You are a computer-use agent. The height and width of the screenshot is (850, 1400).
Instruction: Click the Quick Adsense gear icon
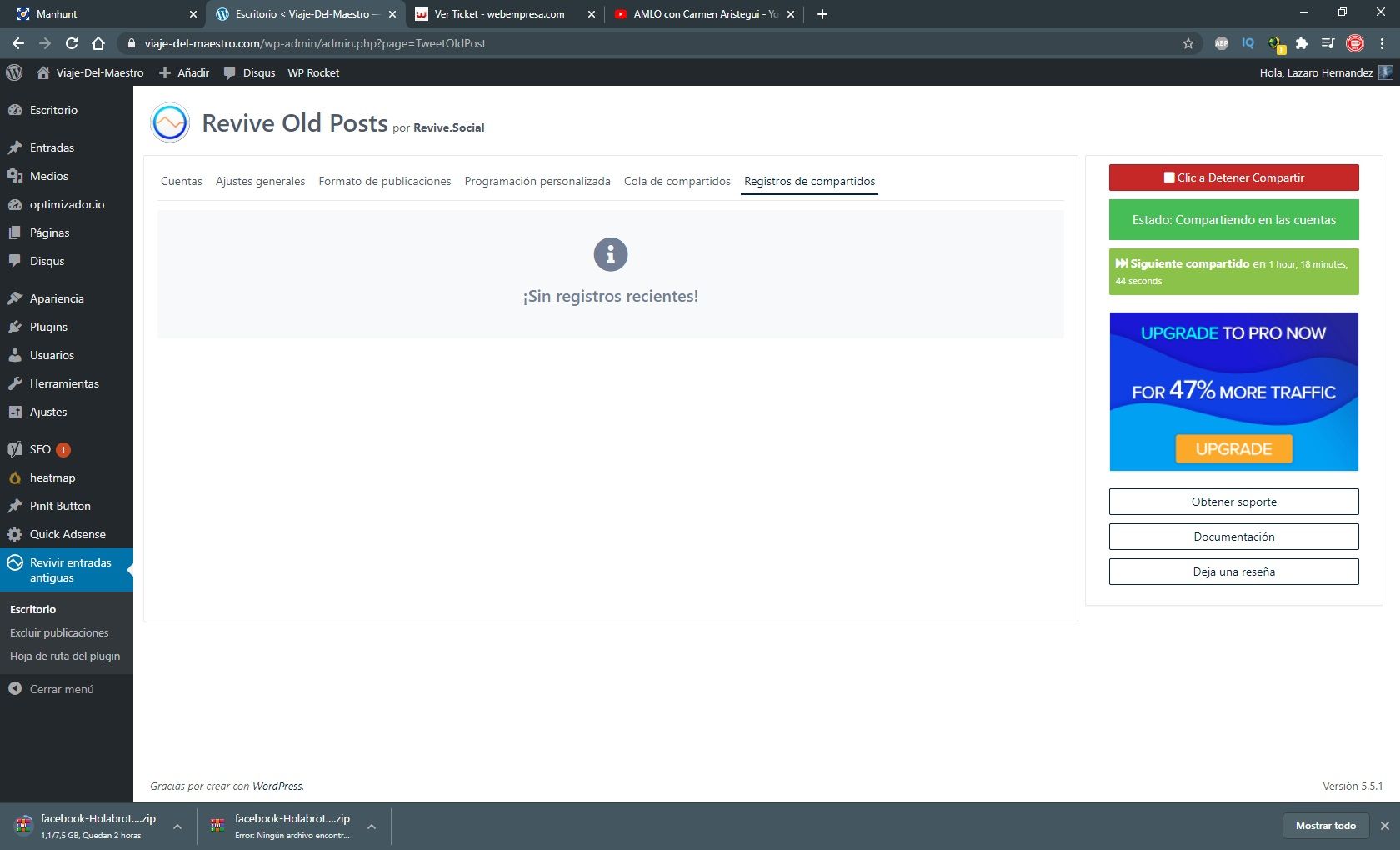[14, 534]
